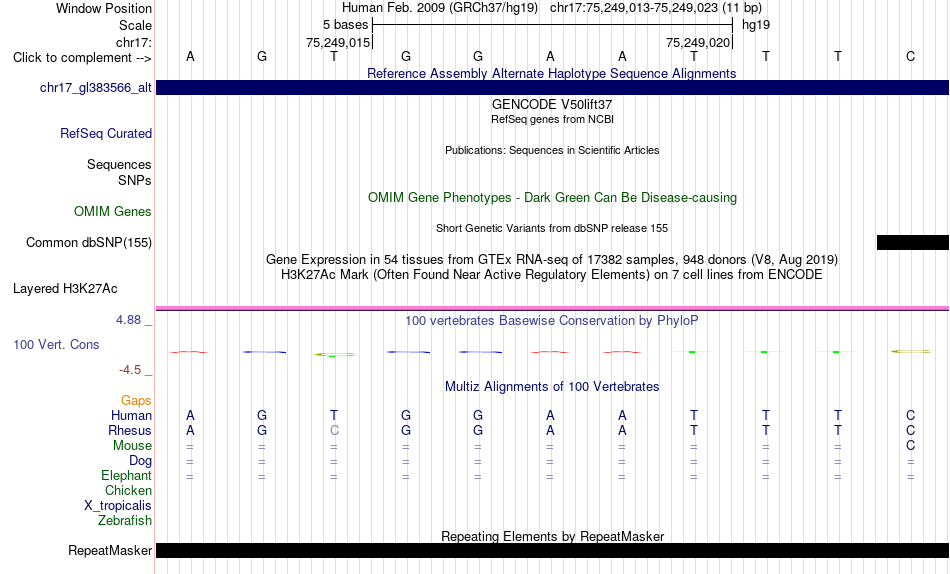The width and height of the screenshot is (950, 574).
Task: Click the 75,249,015 position marker
Action: click(x=338, y=42)
